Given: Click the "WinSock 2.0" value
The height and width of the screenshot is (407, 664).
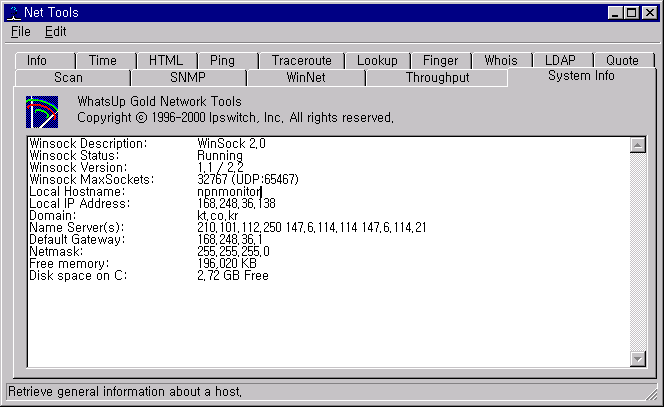Looking at the screenshot, I should [x=231, y=144].
